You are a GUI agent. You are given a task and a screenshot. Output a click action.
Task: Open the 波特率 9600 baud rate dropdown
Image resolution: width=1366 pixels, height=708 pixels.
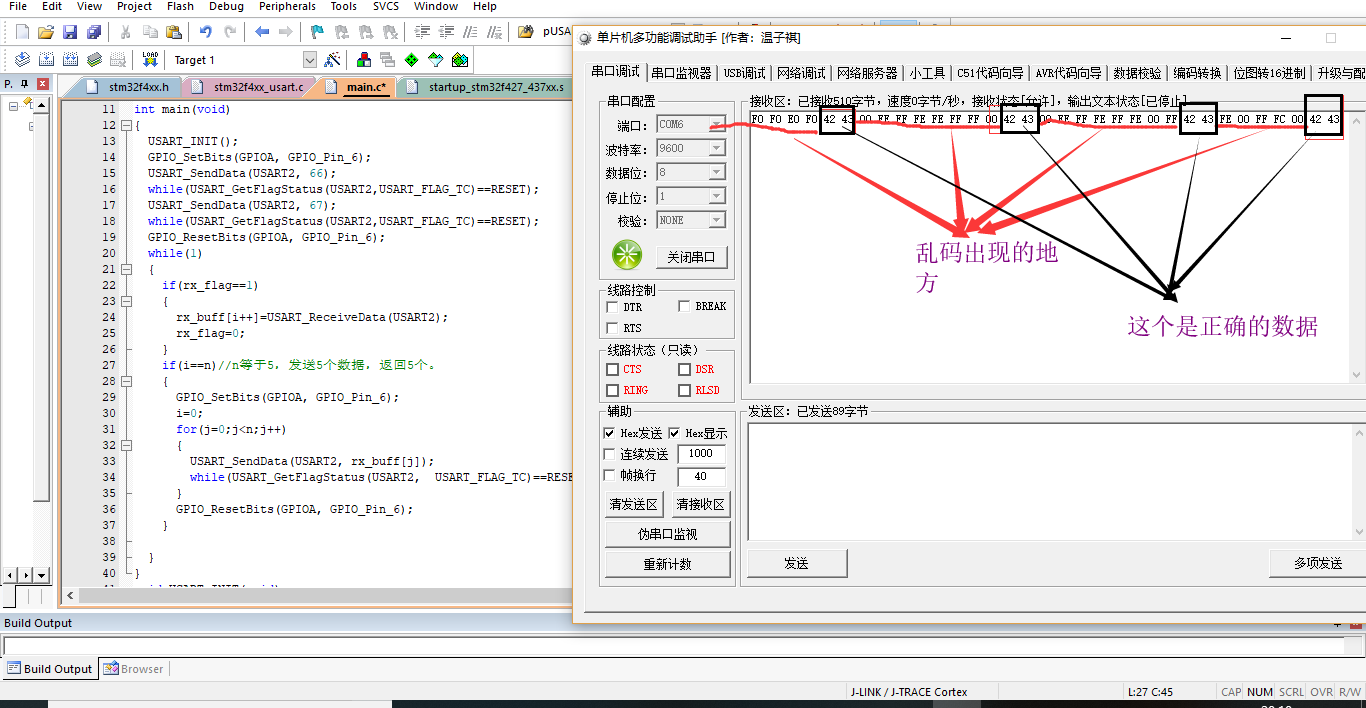(716, 149)
